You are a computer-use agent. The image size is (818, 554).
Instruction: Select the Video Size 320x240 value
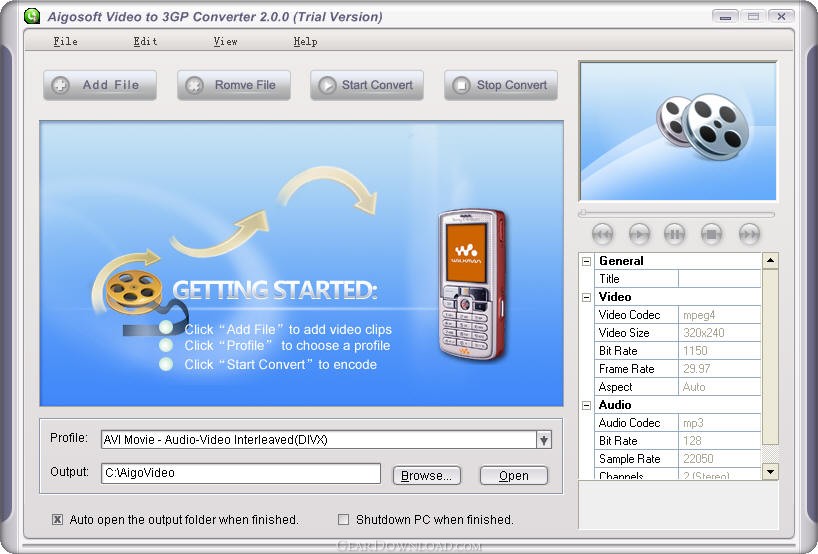click(x=719, y=333)
